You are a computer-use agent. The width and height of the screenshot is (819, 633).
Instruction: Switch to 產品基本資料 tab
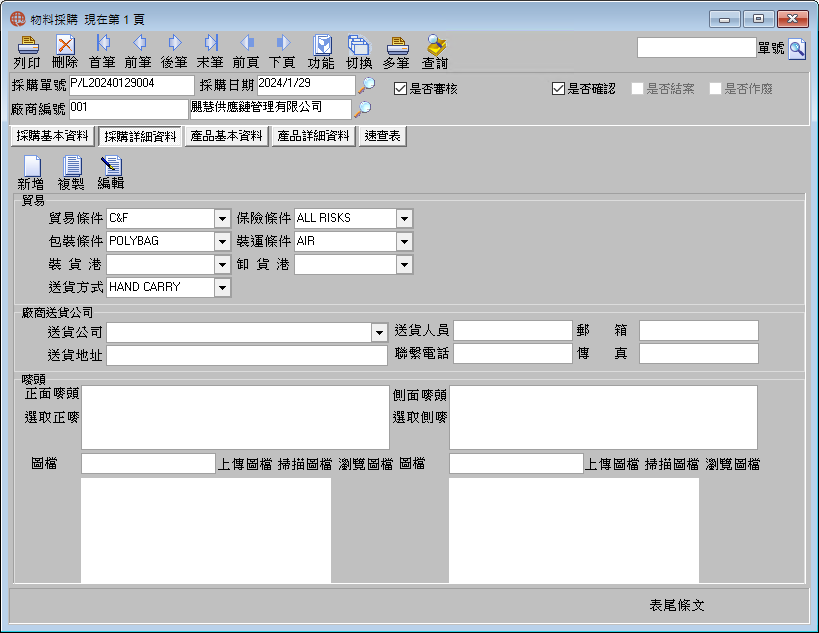coord(227,136)
